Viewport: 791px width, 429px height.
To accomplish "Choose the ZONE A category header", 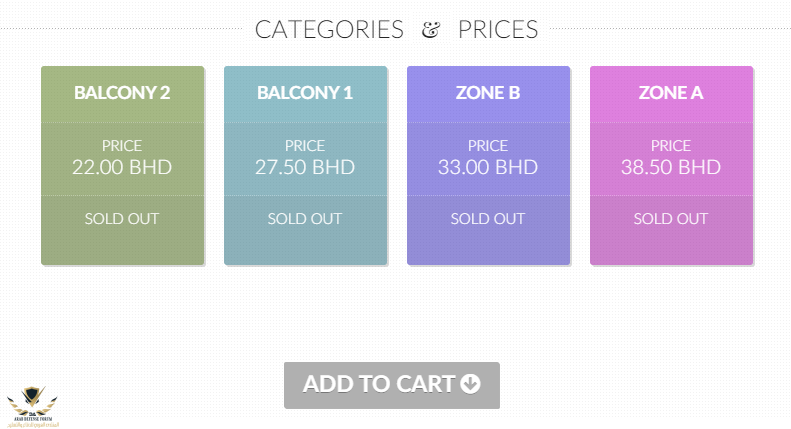I will 671,93.
